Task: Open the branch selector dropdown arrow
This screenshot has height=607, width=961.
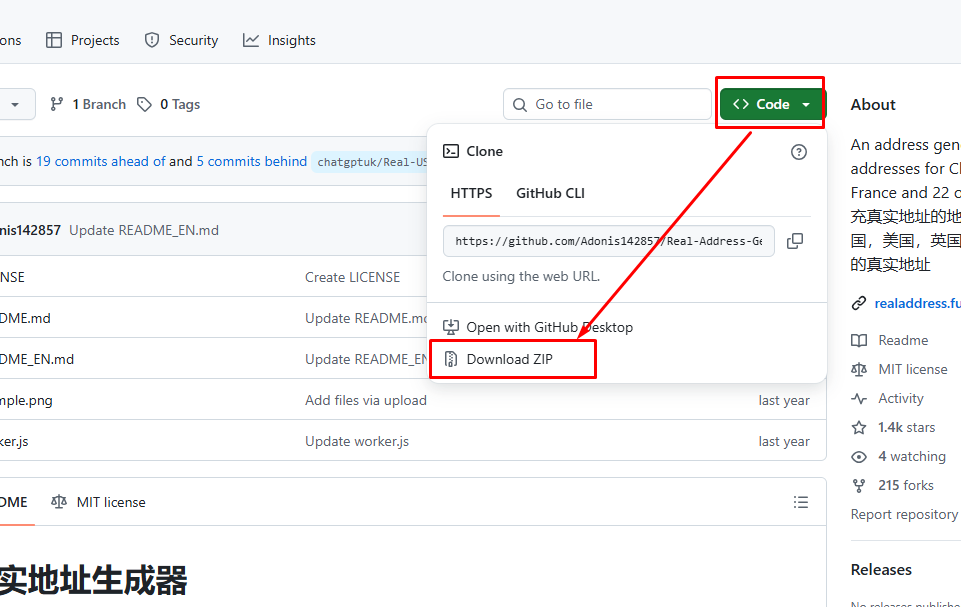Action: (x=15, y=105)
